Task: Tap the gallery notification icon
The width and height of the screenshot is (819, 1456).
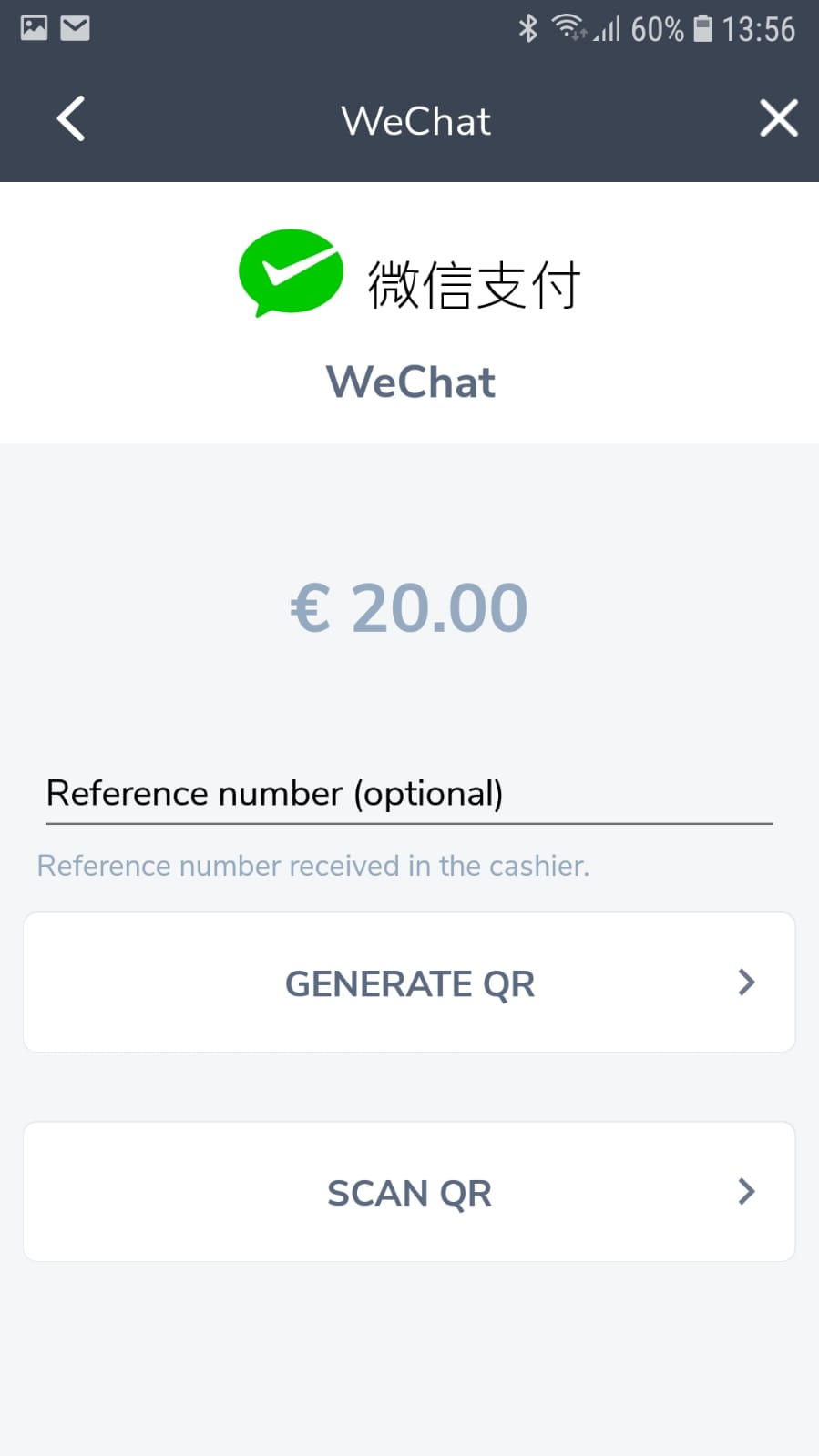Action: click(x=34, y=28)
